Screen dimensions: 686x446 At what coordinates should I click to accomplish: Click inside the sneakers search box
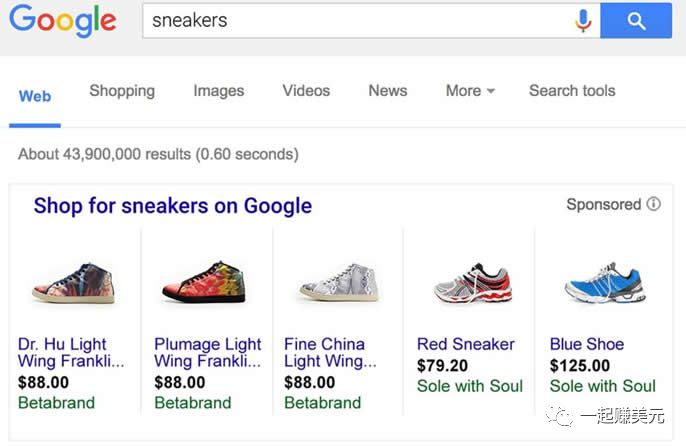350,20
